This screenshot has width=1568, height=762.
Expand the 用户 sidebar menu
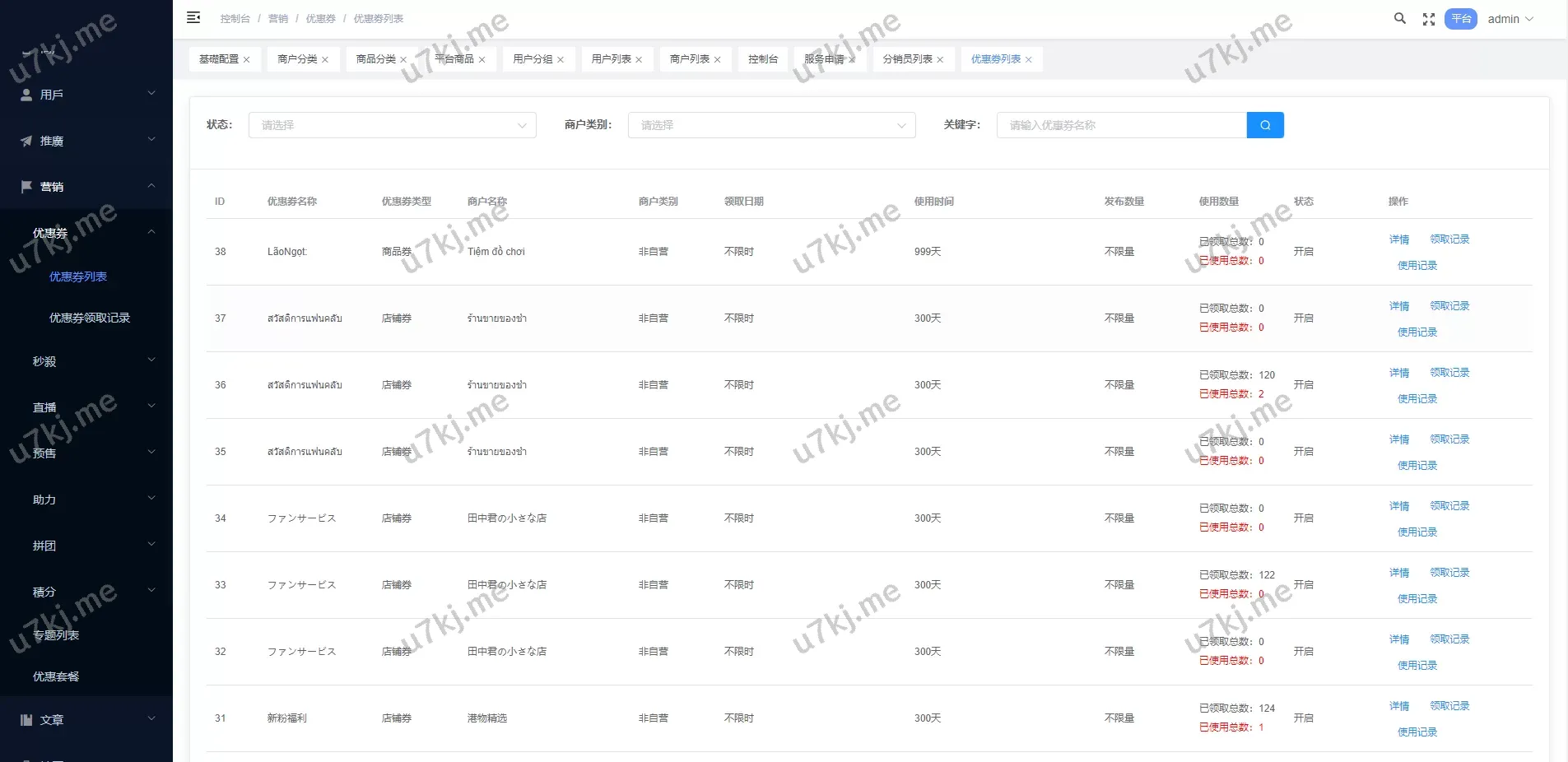86,95
